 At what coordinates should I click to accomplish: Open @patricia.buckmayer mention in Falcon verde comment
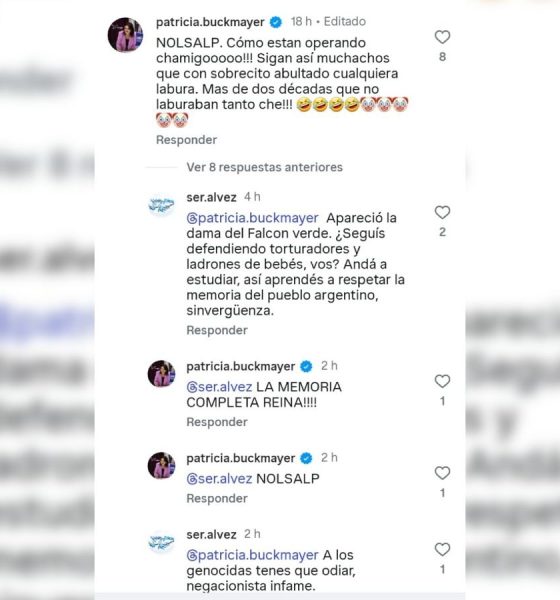[x=252, y=218]
